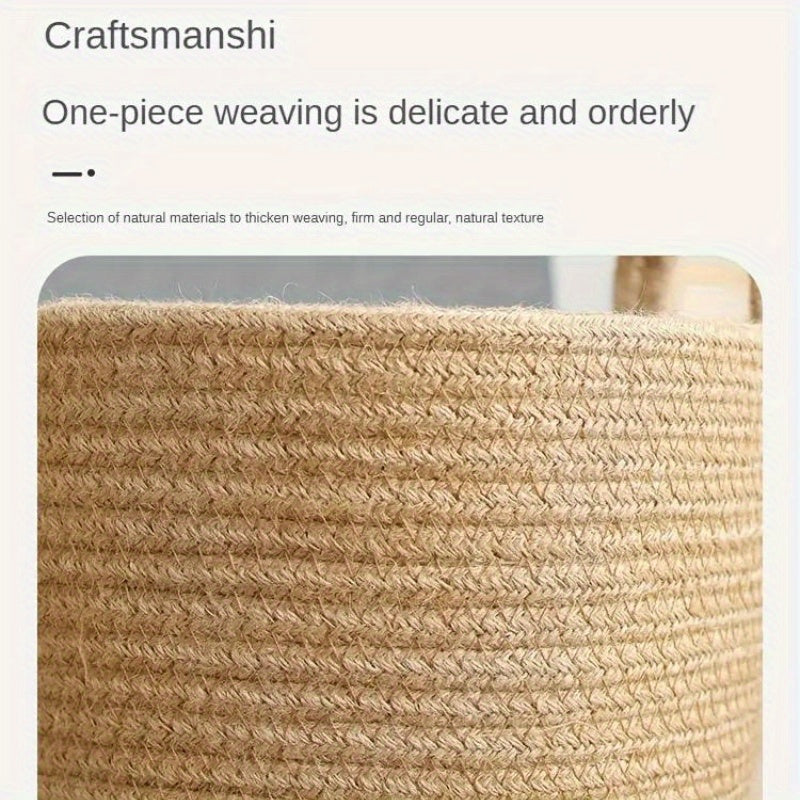The height and width of the screenshot is (800, 800).
Task: Click the small dot beside the dash
Action: click(x=91, y=173)
